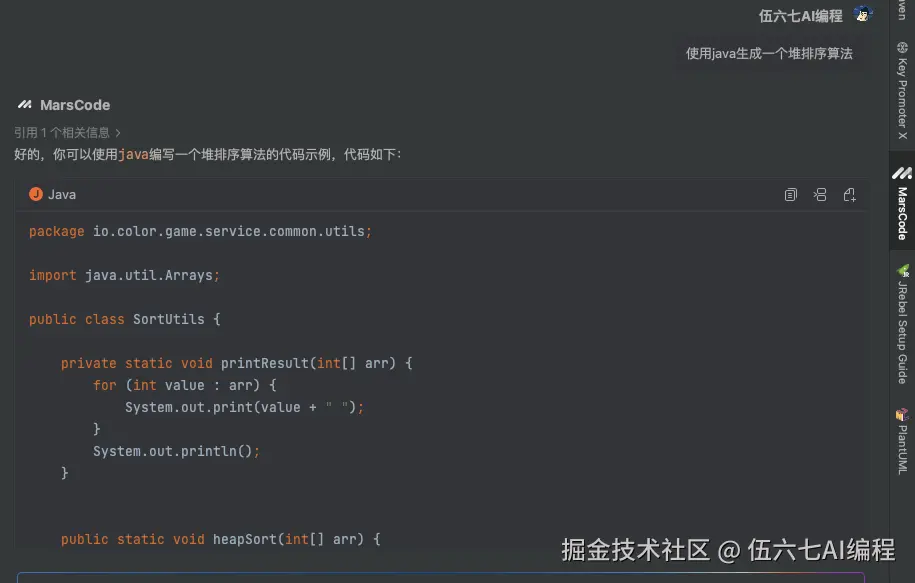Click the reply text 好的，你可以使用java编写
The image size is (915, 583).
tap(207, 155)
